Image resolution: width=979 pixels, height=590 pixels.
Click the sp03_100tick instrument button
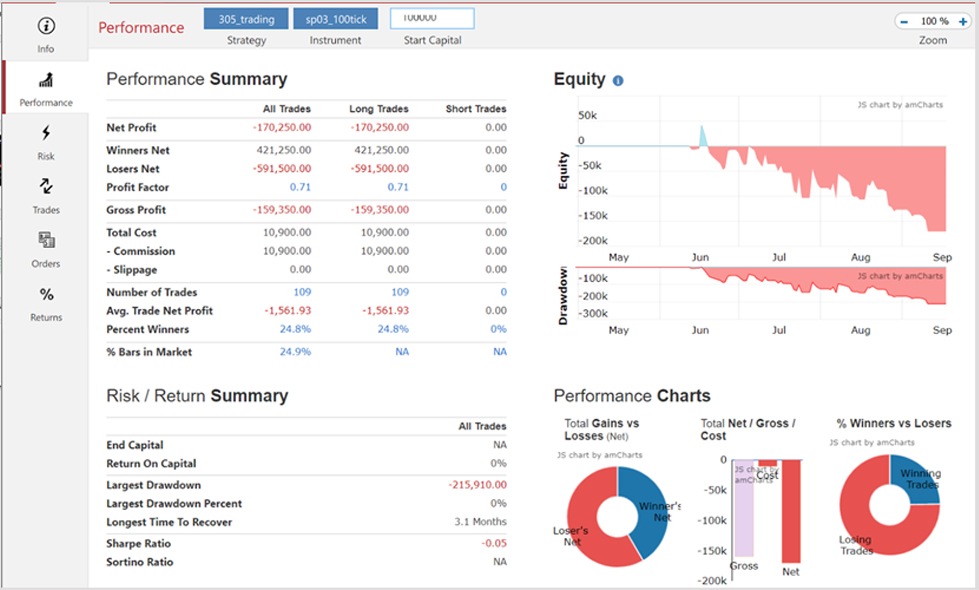coord(336,19)
